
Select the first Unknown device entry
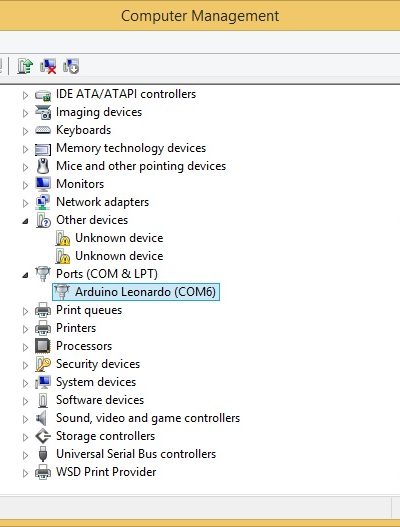(x=119, y=238)
